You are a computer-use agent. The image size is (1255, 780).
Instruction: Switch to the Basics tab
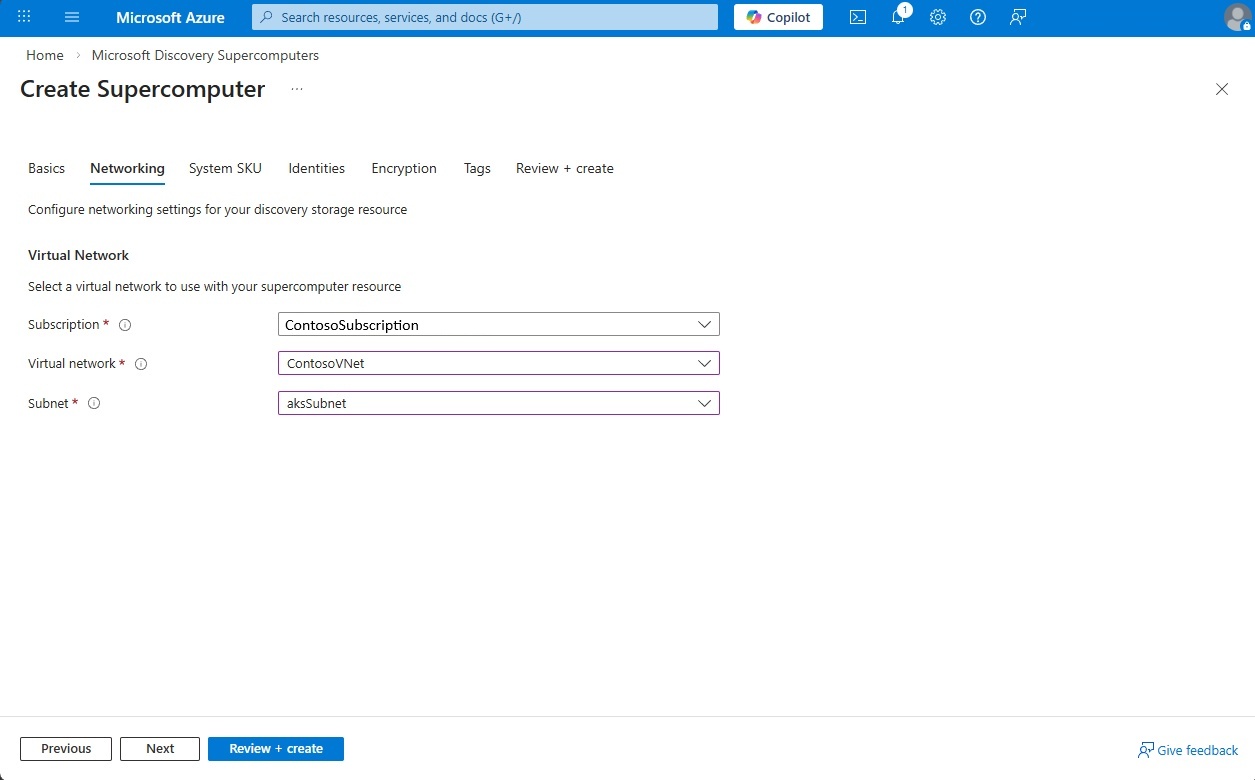[x=46, y=168]
